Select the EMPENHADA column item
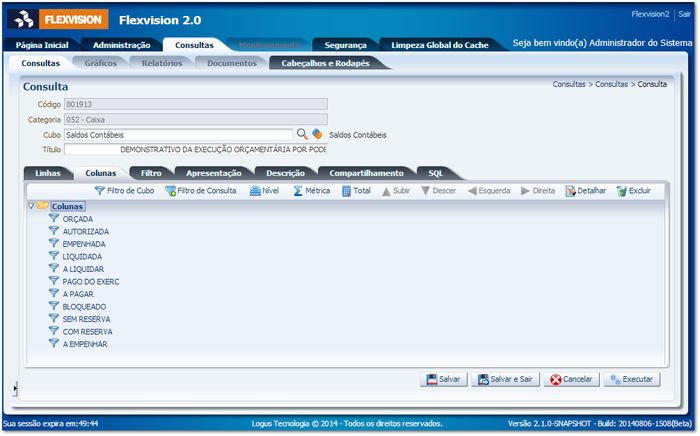 coord(85,243)
